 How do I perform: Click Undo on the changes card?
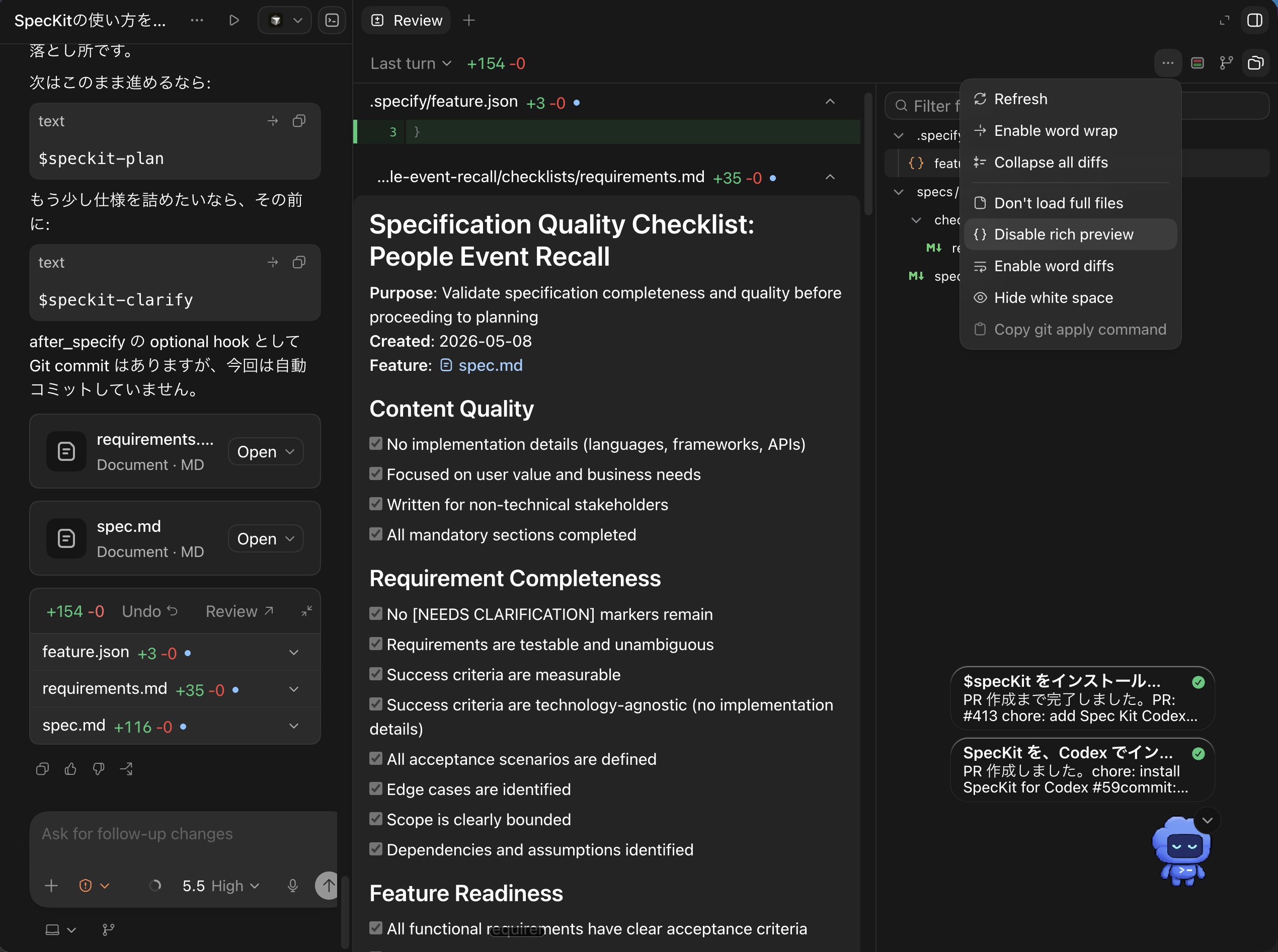(x=150, y=611)
